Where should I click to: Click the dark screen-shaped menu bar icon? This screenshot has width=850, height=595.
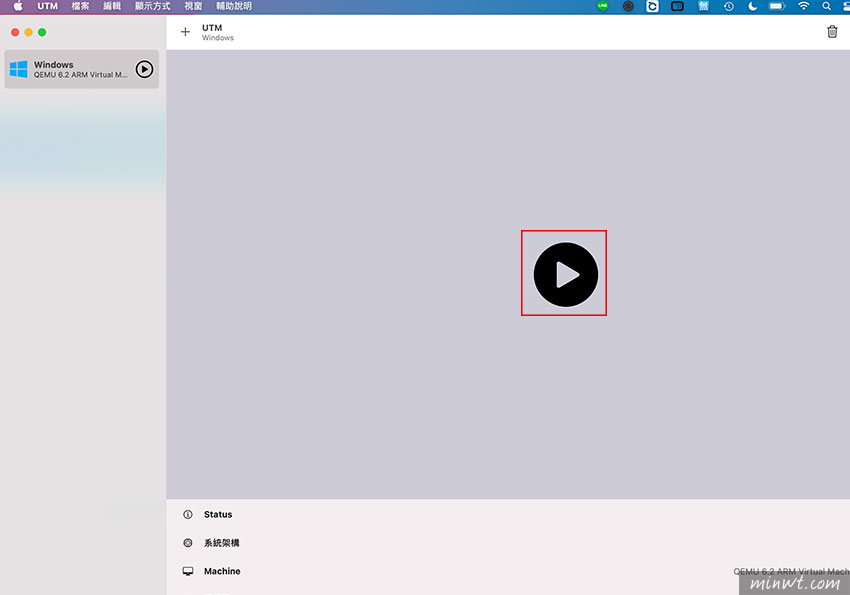[677, 7]
